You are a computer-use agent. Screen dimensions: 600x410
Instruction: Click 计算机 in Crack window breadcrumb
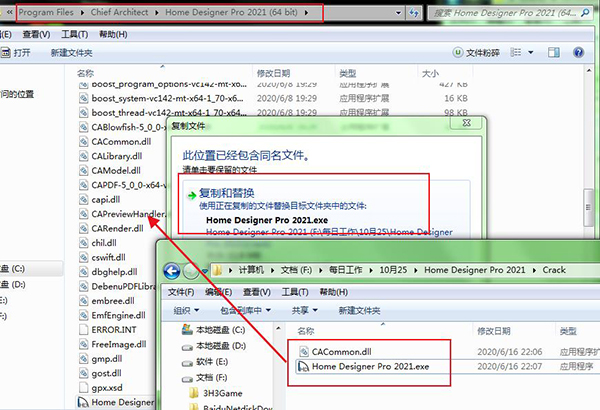coord(251,270)
